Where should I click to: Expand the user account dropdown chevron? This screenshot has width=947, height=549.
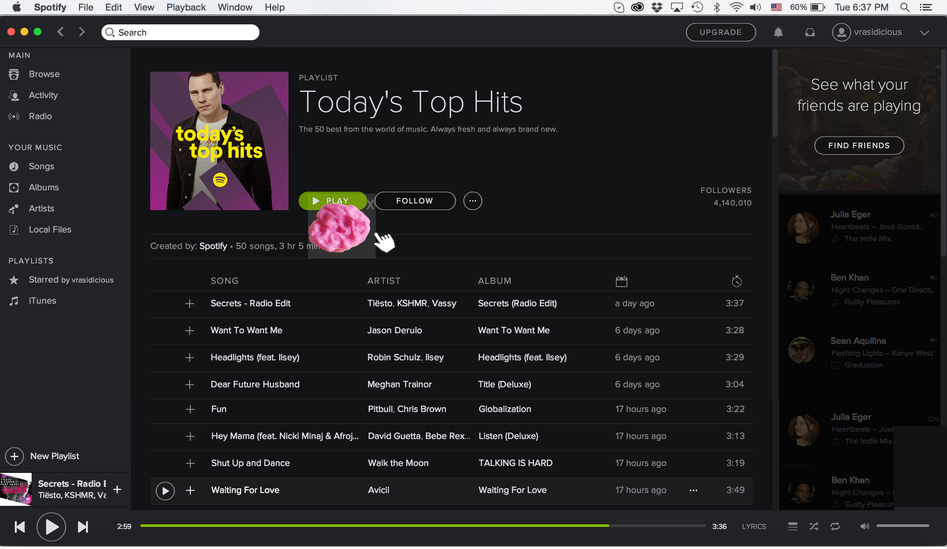pyautogui.click(x=925, y=33)
